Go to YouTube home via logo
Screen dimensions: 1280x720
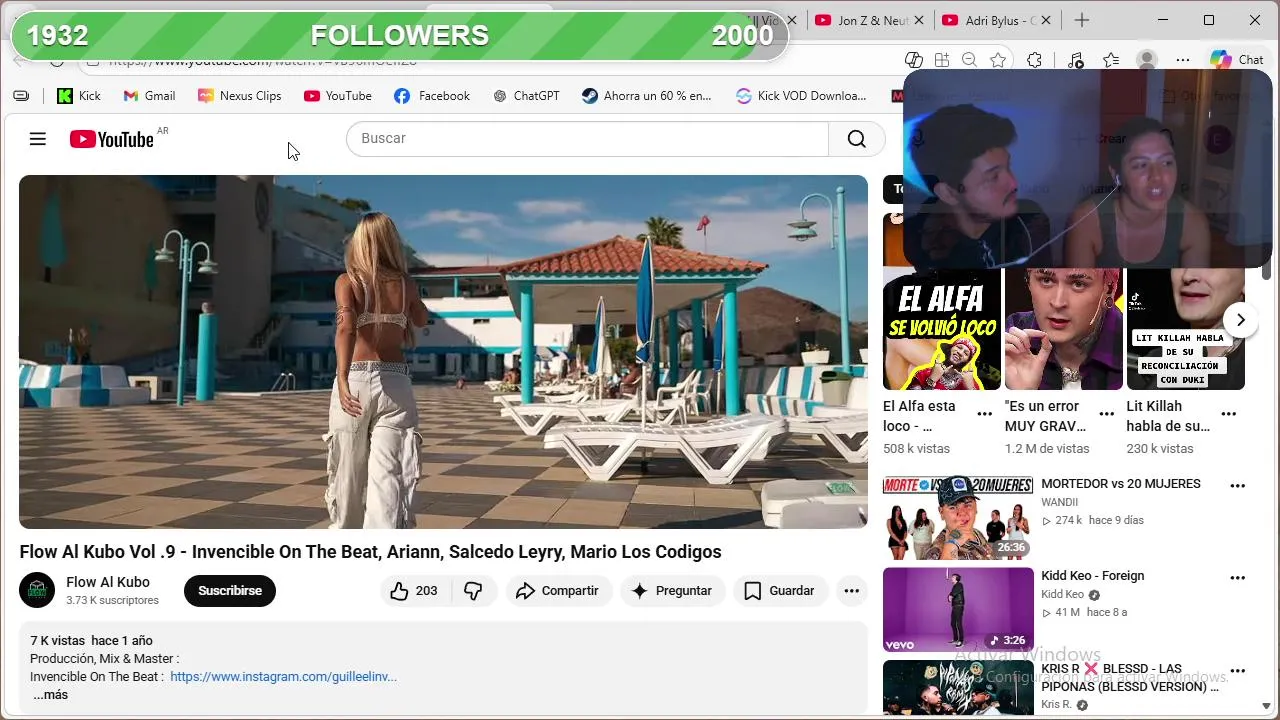(x=112, y=139)
